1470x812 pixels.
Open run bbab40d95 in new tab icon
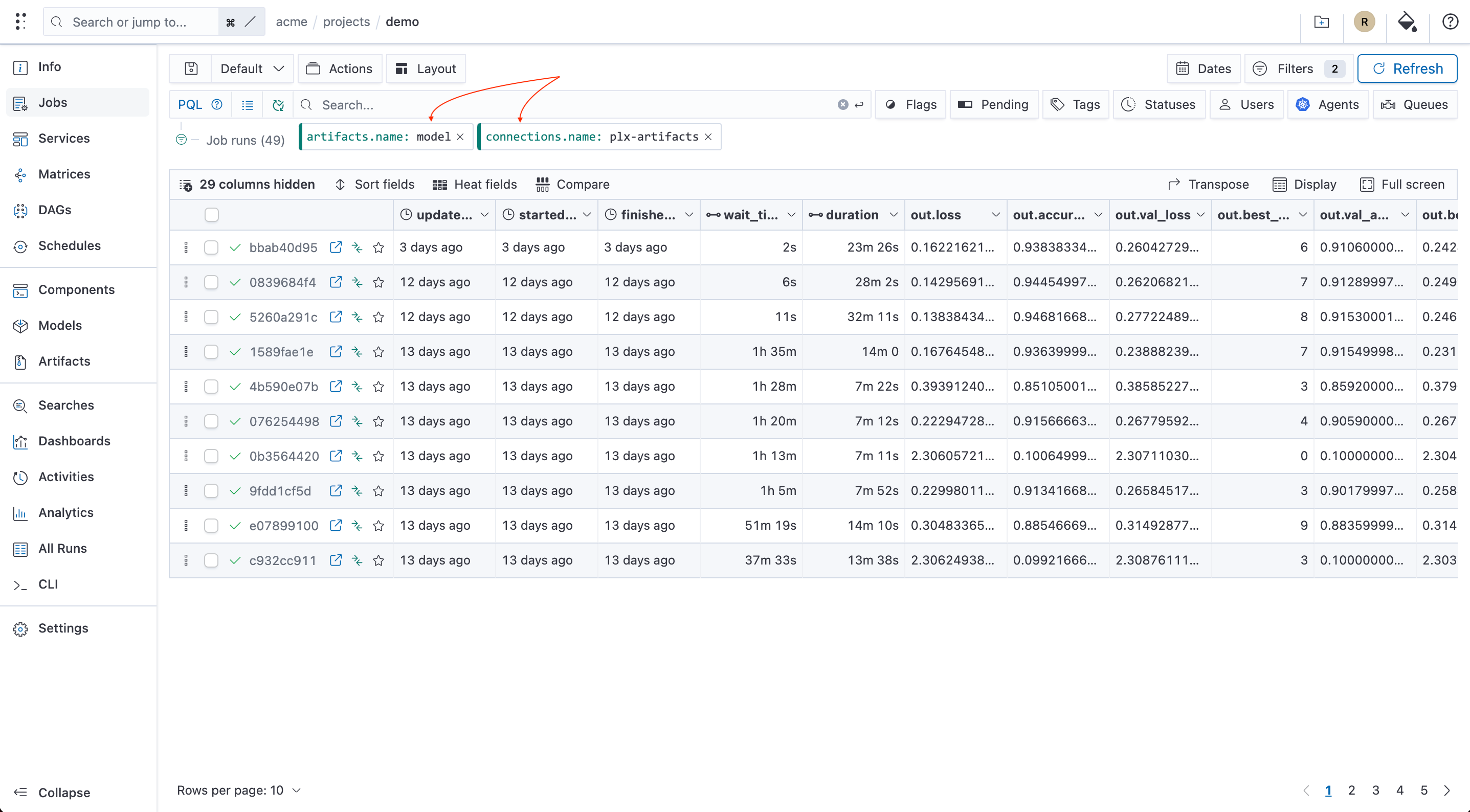(336, 247)
